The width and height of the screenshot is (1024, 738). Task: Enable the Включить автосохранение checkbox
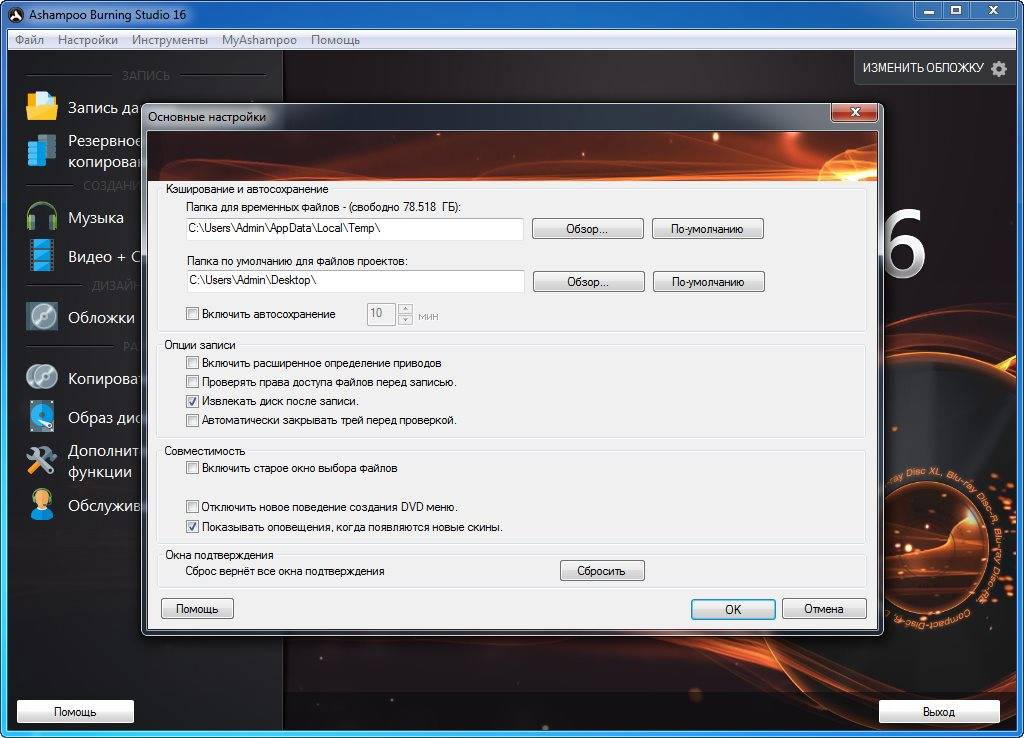tap(192, 313)
